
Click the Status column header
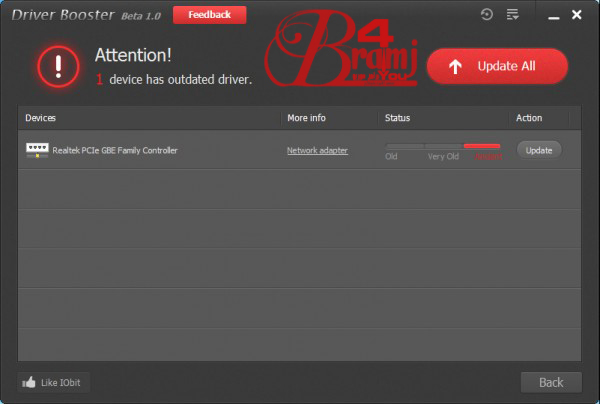click(397, 118)
